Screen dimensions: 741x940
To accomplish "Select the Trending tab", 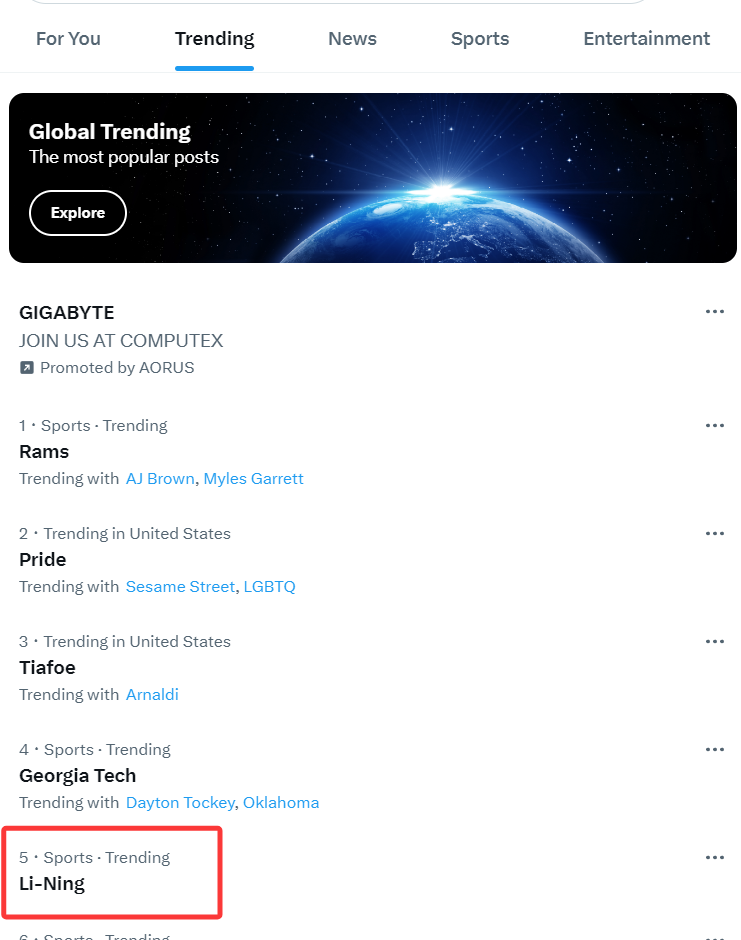I will [215, 39].
